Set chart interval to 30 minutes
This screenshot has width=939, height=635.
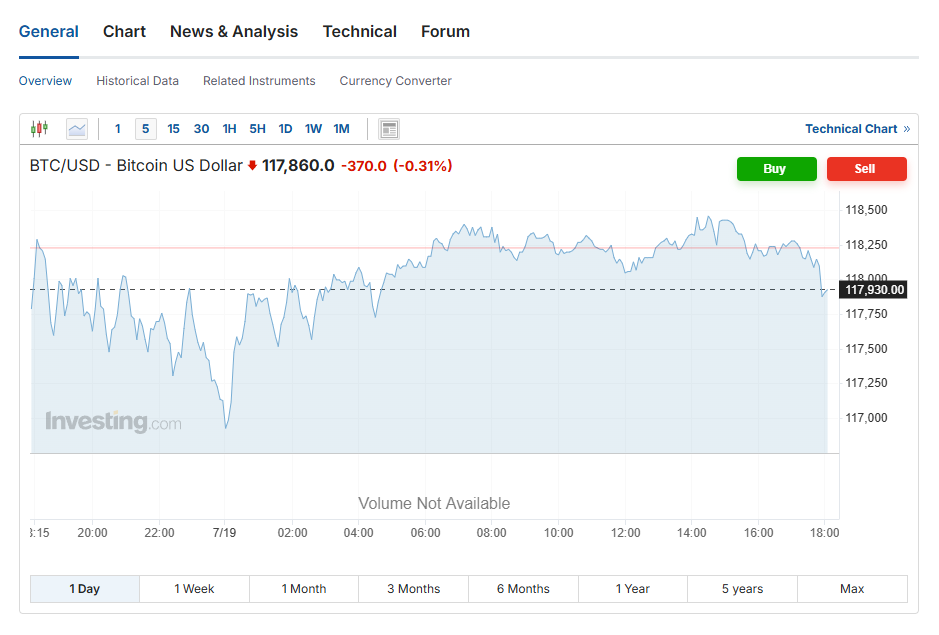[202, 129]
